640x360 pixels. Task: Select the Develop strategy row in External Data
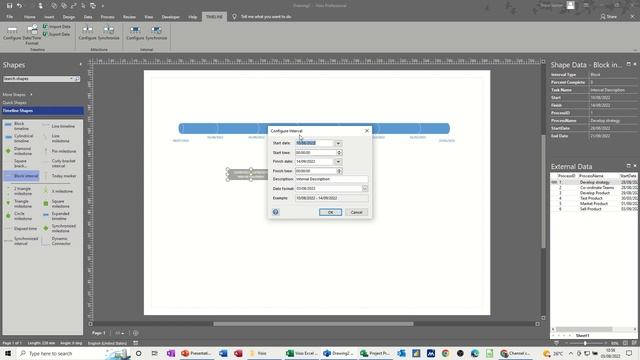point(594,182)
